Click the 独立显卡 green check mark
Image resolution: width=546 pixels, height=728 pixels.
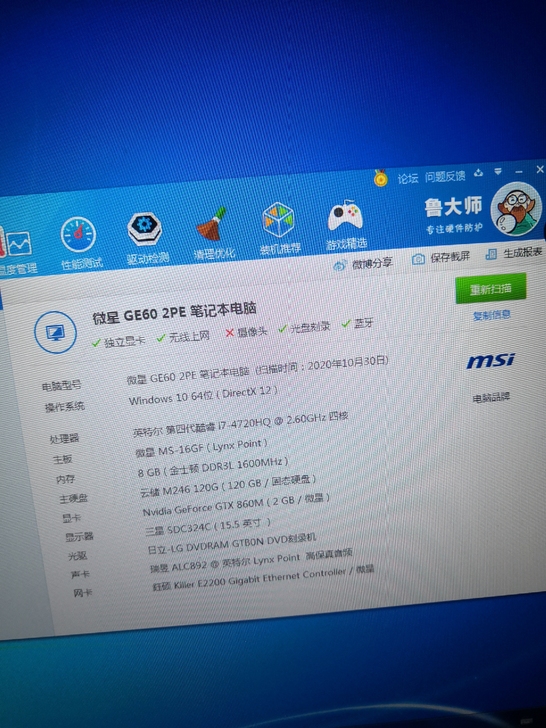tap(96, 343)
